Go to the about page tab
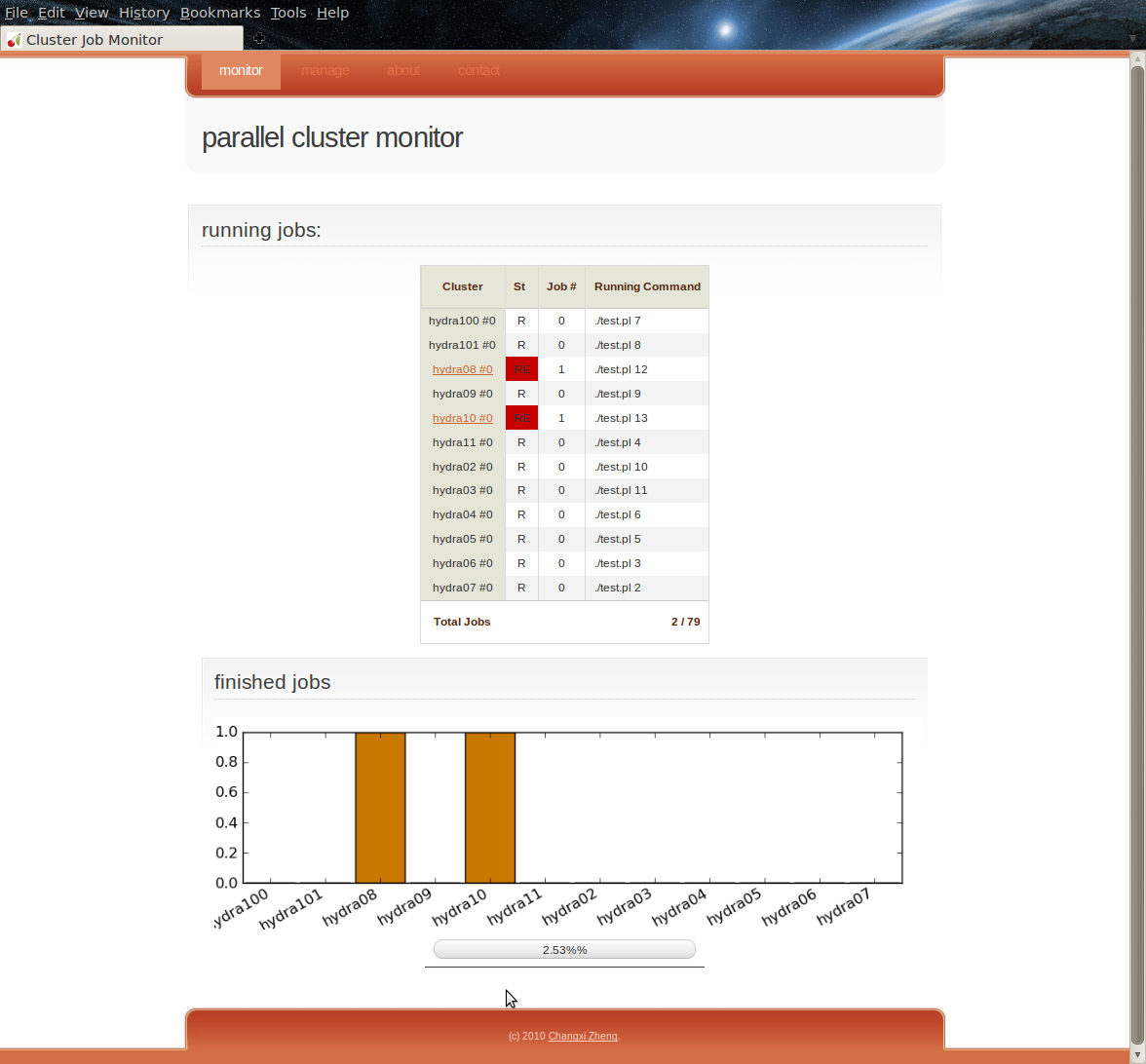 click(x=403, y=70)
